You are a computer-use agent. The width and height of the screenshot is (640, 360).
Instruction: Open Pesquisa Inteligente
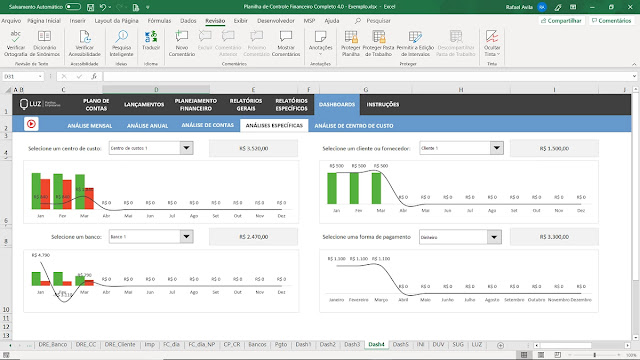(x=121, y=43)
